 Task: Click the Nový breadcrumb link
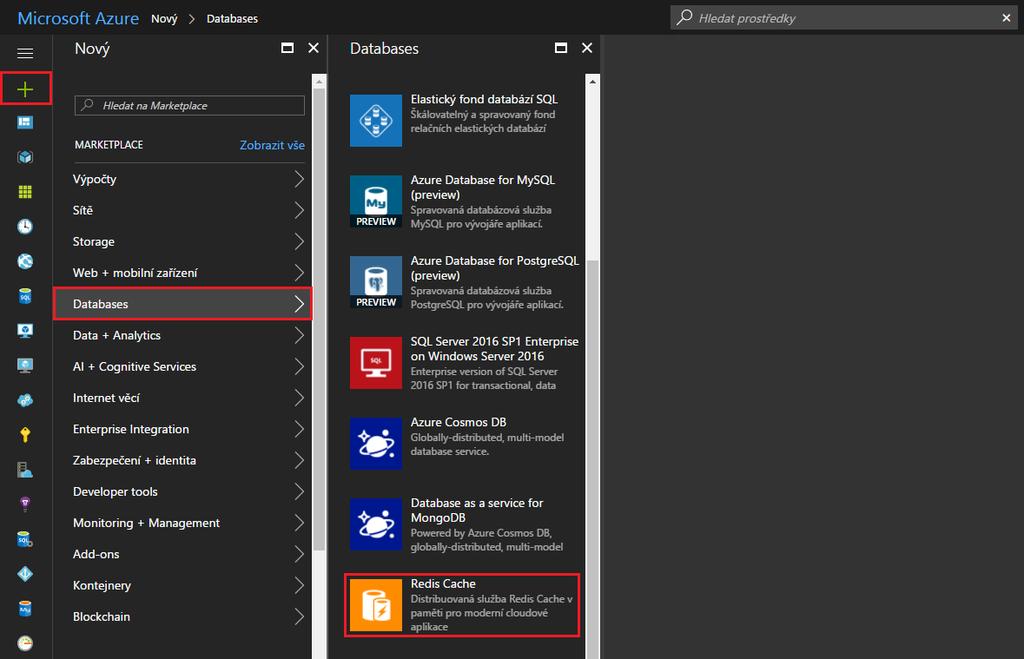(164, 18)
